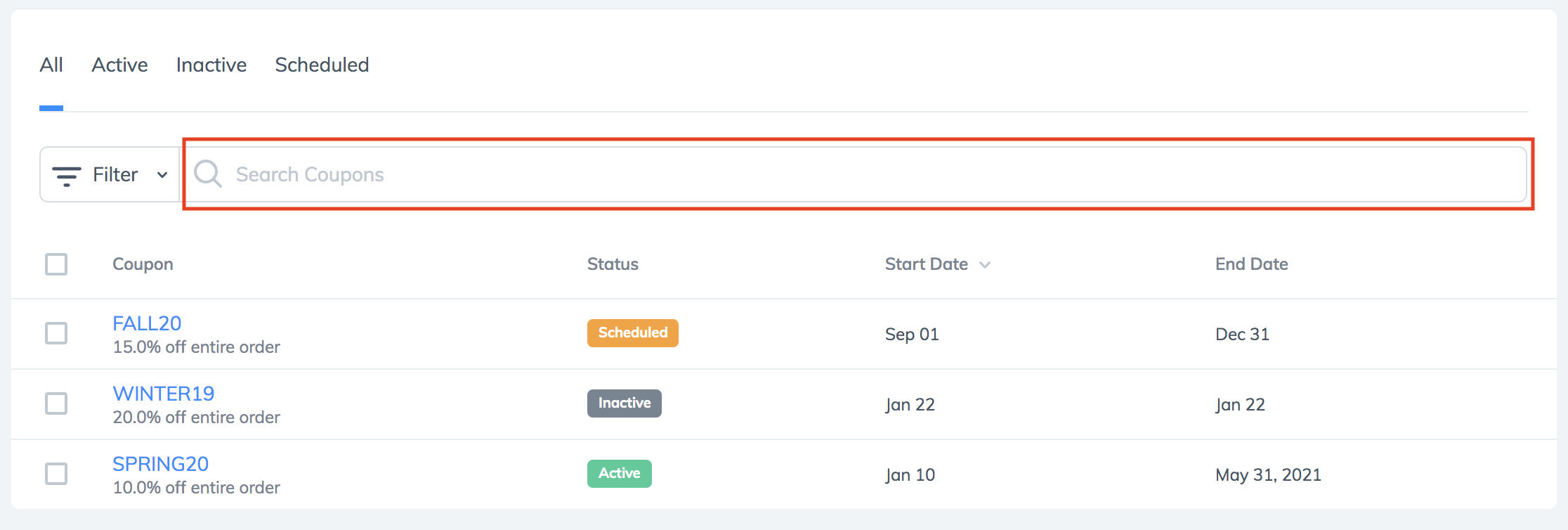Open the Filter dropdown
The width and height of the screenshot is (1568, 530).
pos(110,174)
